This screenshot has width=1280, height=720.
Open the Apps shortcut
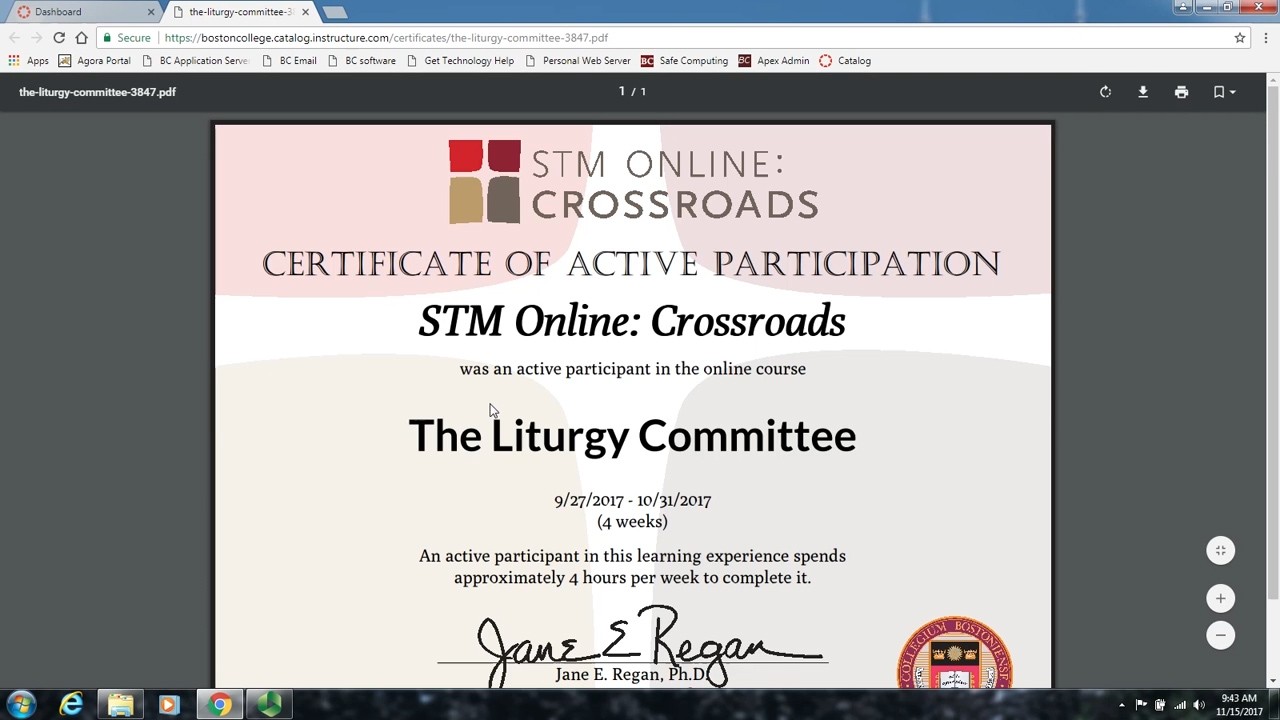coord(28,61)
